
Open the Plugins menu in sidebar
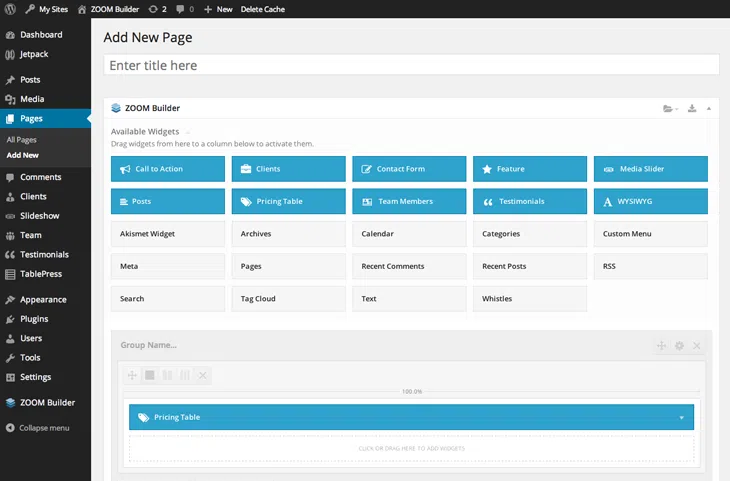[34, 319]
